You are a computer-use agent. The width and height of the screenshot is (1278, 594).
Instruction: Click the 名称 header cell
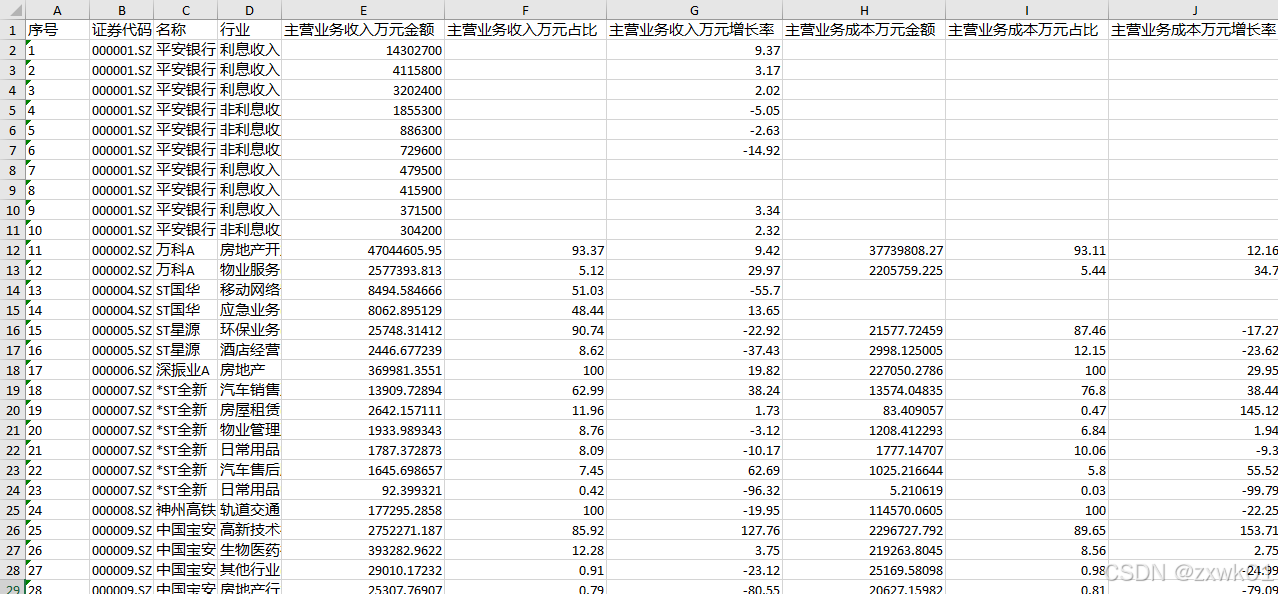[185, 30]
